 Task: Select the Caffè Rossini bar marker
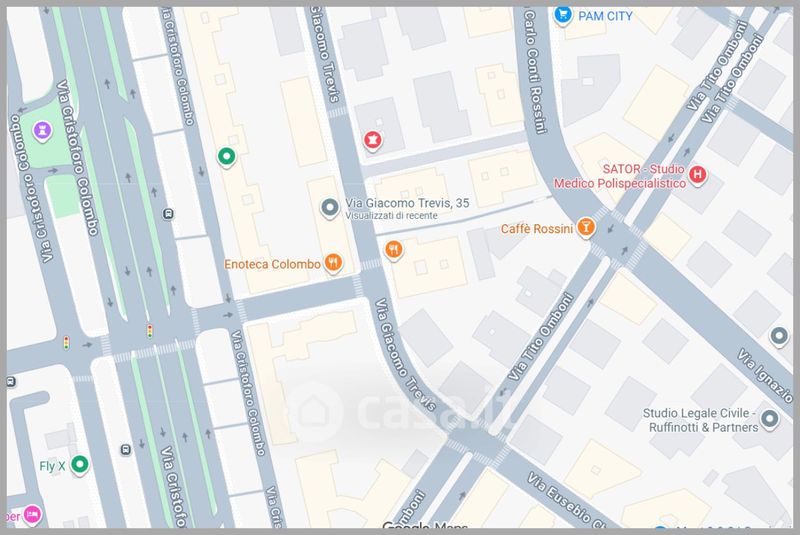tap(586, 227)
